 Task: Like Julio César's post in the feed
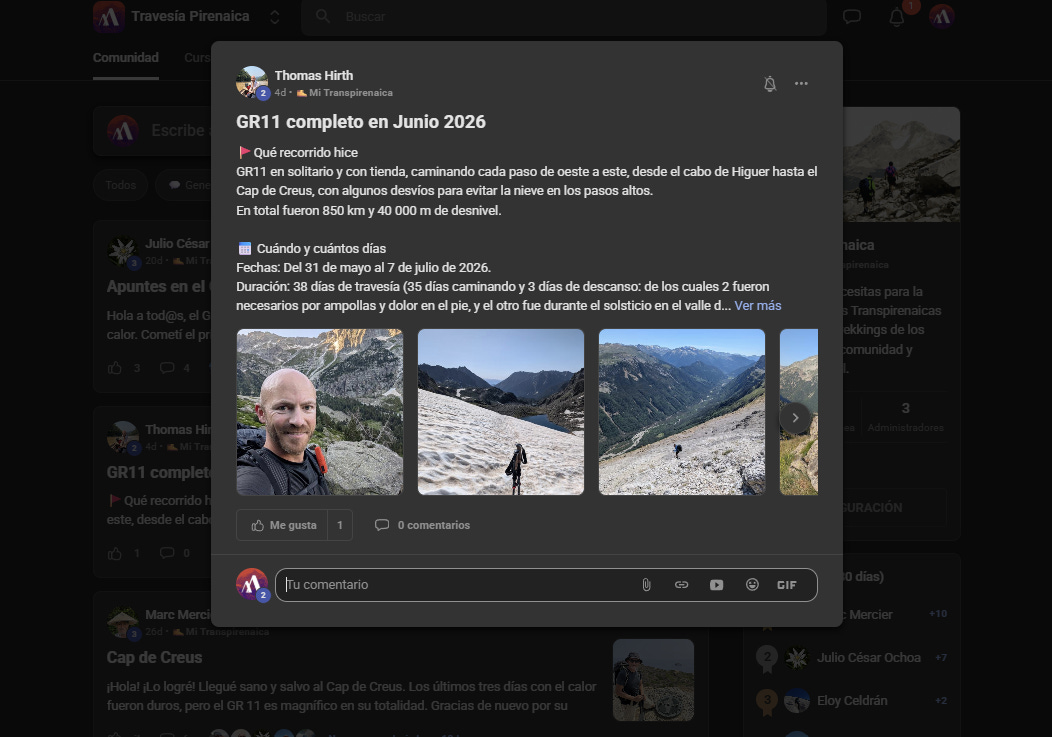[115, 368]
